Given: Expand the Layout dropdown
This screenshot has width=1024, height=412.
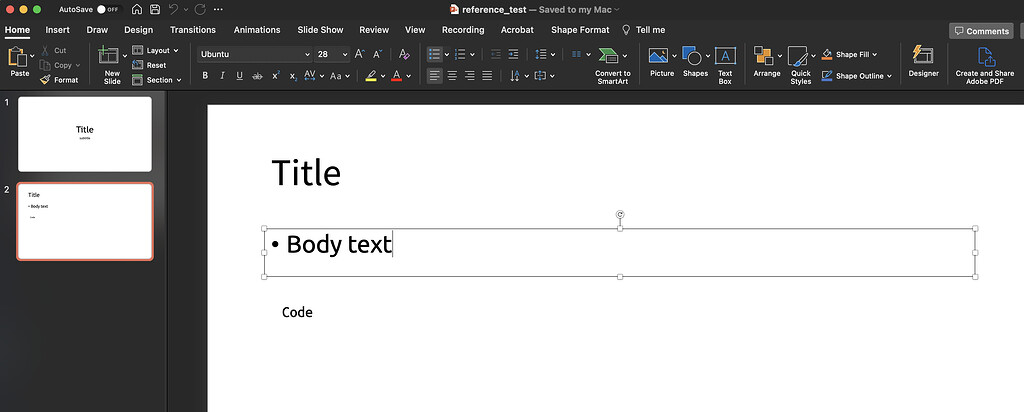Looking at the screenshot, I should pos(176,50).
